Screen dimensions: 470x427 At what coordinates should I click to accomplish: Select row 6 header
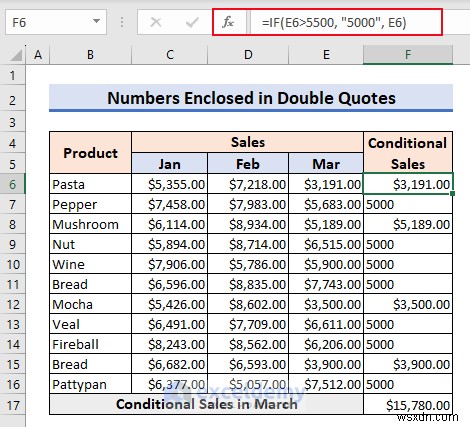click(13, 184)
